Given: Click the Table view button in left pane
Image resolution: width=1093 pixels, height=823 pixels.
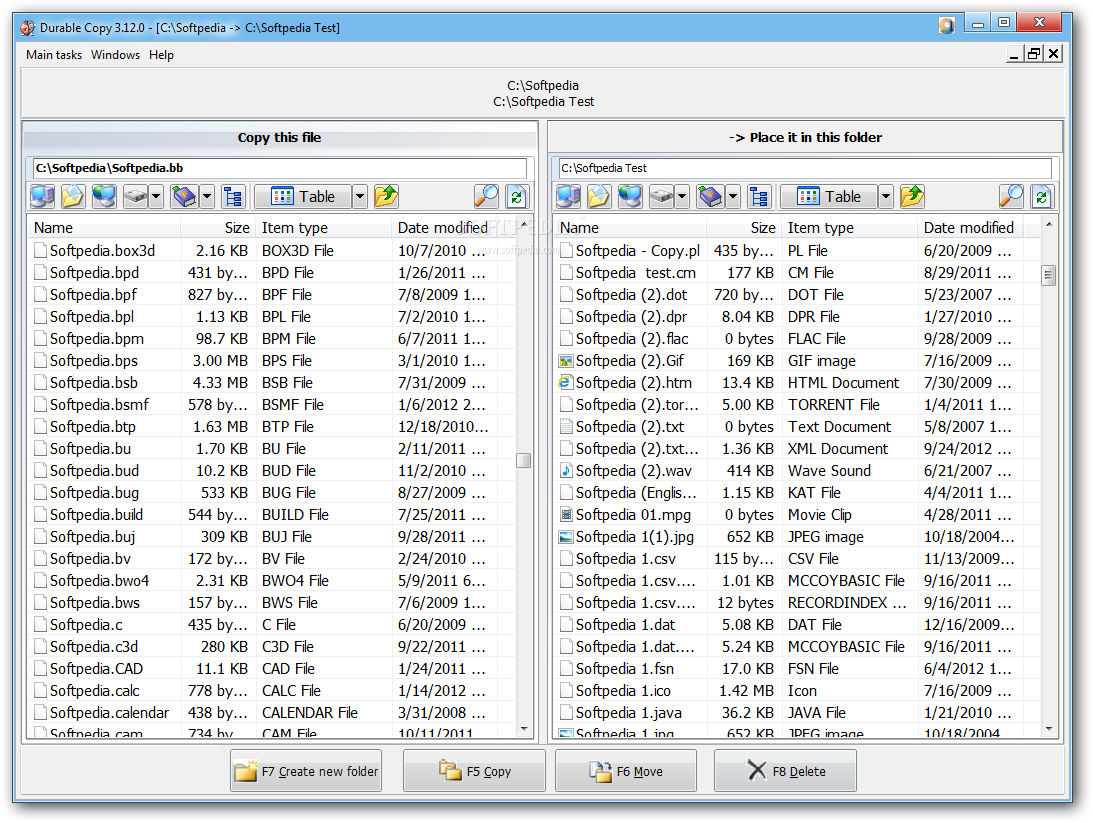Looking at the screenshot, I should pyautogui.click(x=303, y=197).
